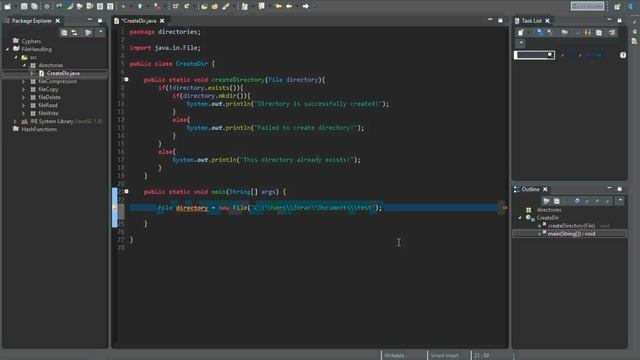Maximize the editor area

click(500, 20)
